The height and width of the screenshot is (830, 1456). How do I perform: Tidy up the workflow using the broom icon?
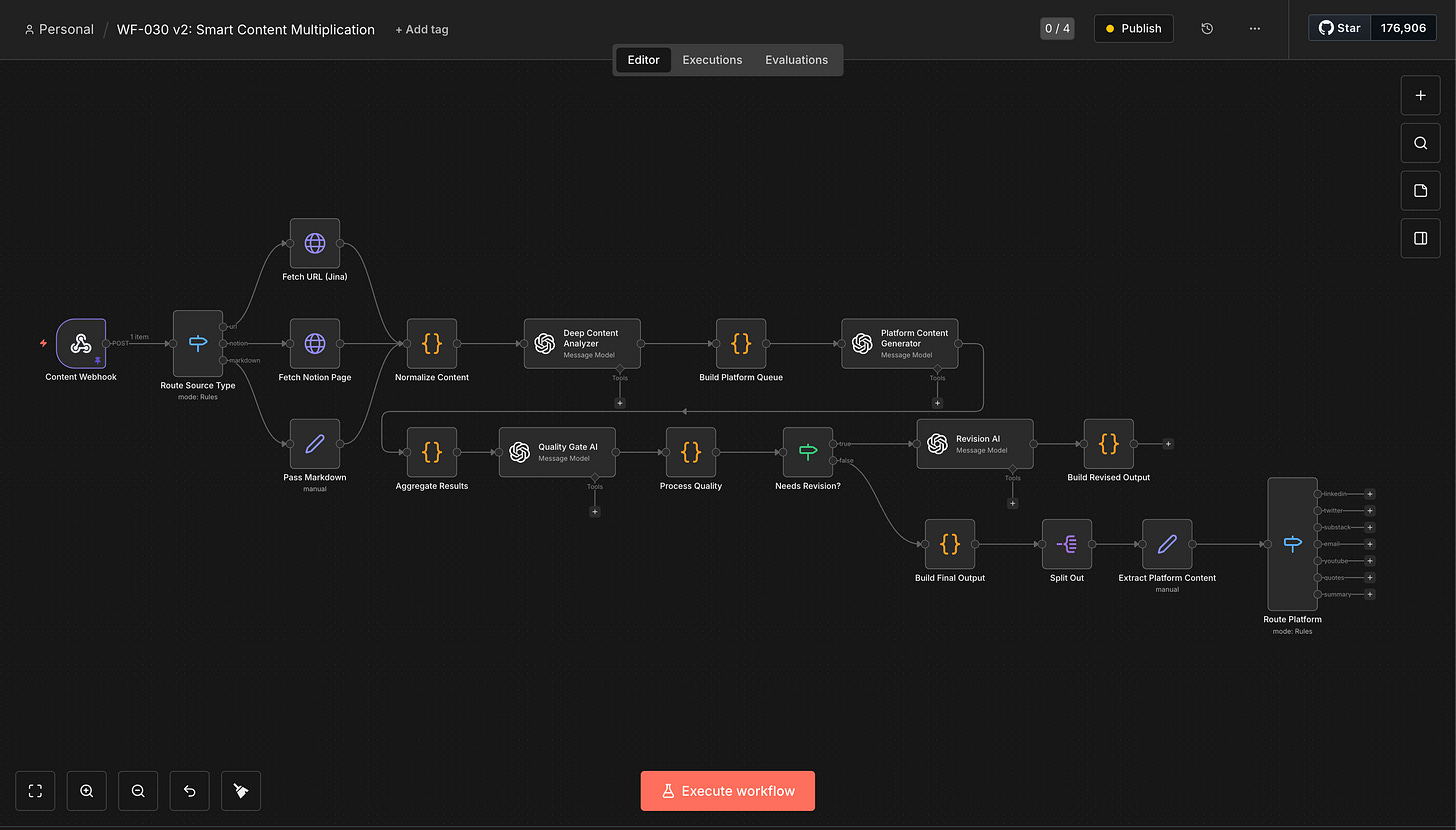(x=240, y=790)
